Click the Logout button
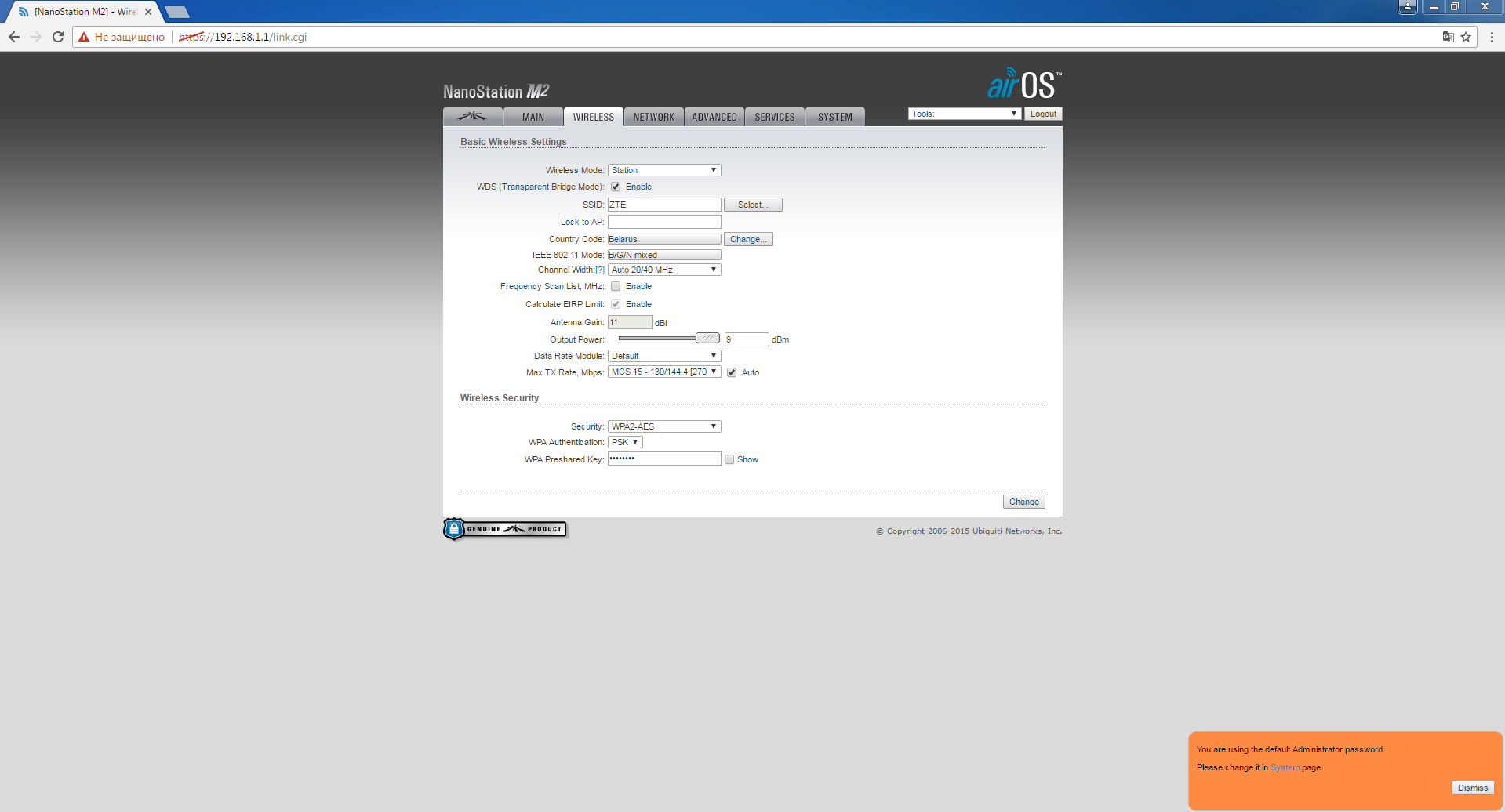Screen dimensions: 1505x812 click(1043, 114)
